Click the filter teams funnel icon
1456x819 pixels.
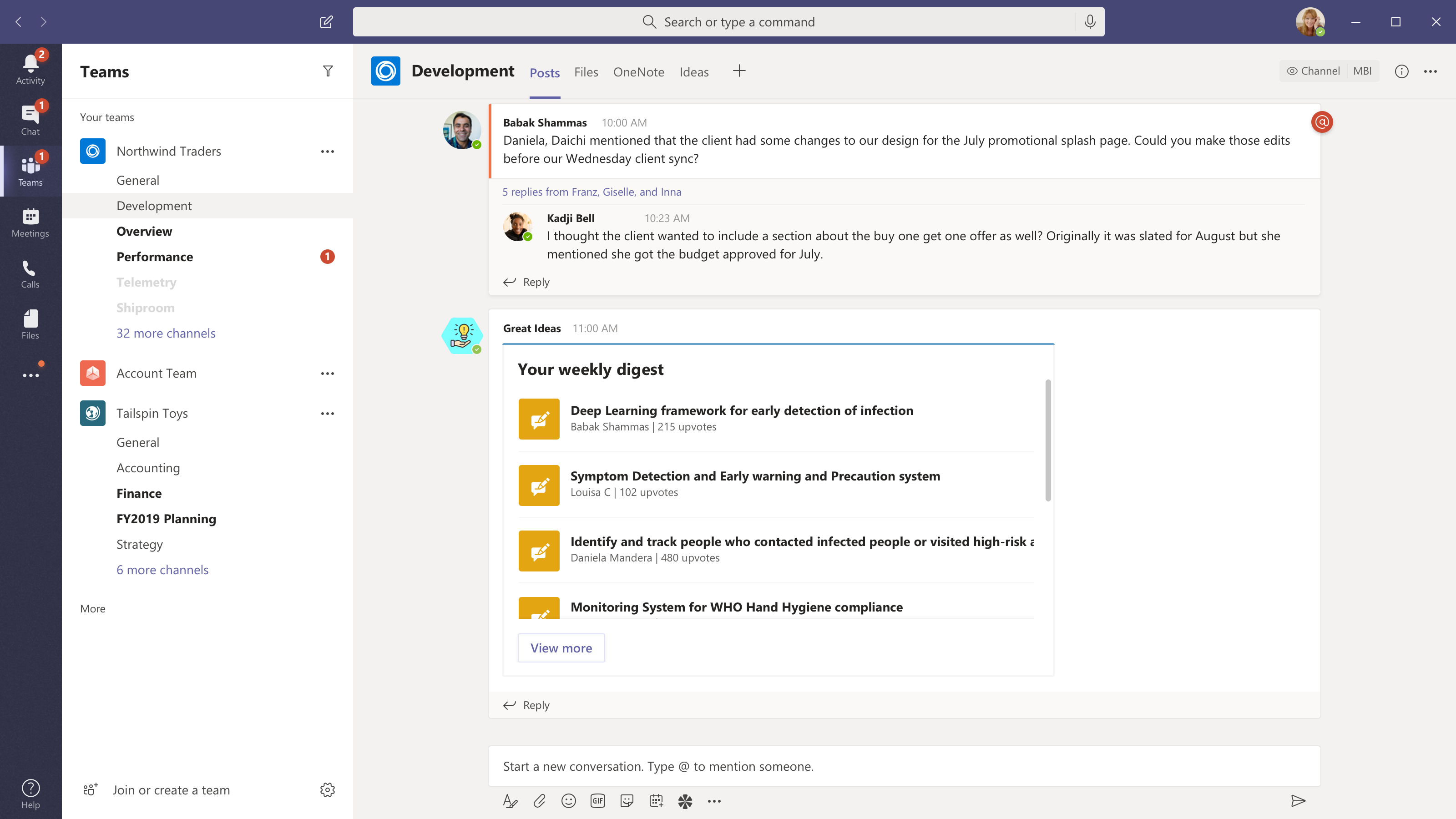pos(328,71)
